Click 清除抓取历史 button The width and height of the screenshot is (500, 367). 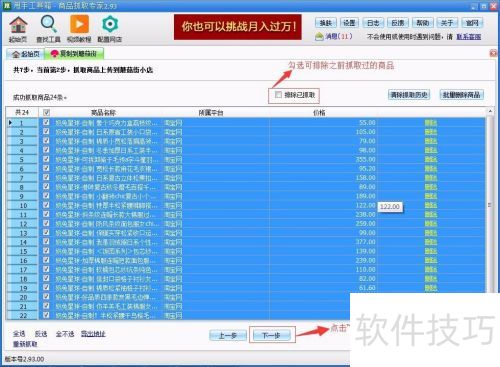409,95
